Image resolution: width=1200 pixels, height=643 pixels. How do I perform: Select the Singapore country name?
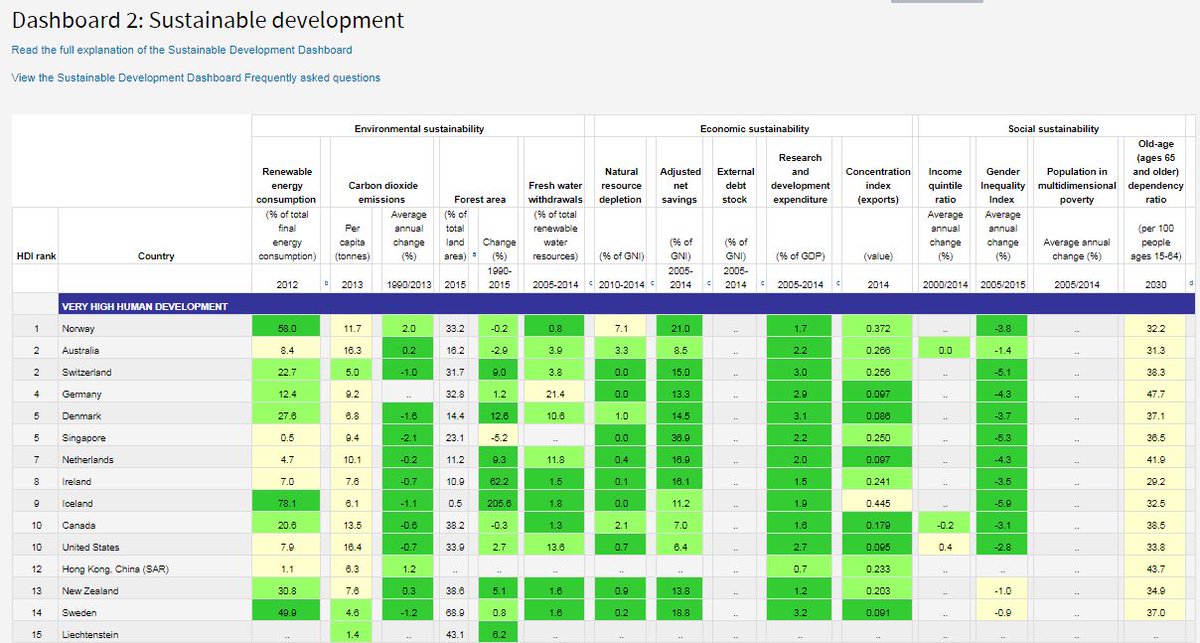click(84, 438)
